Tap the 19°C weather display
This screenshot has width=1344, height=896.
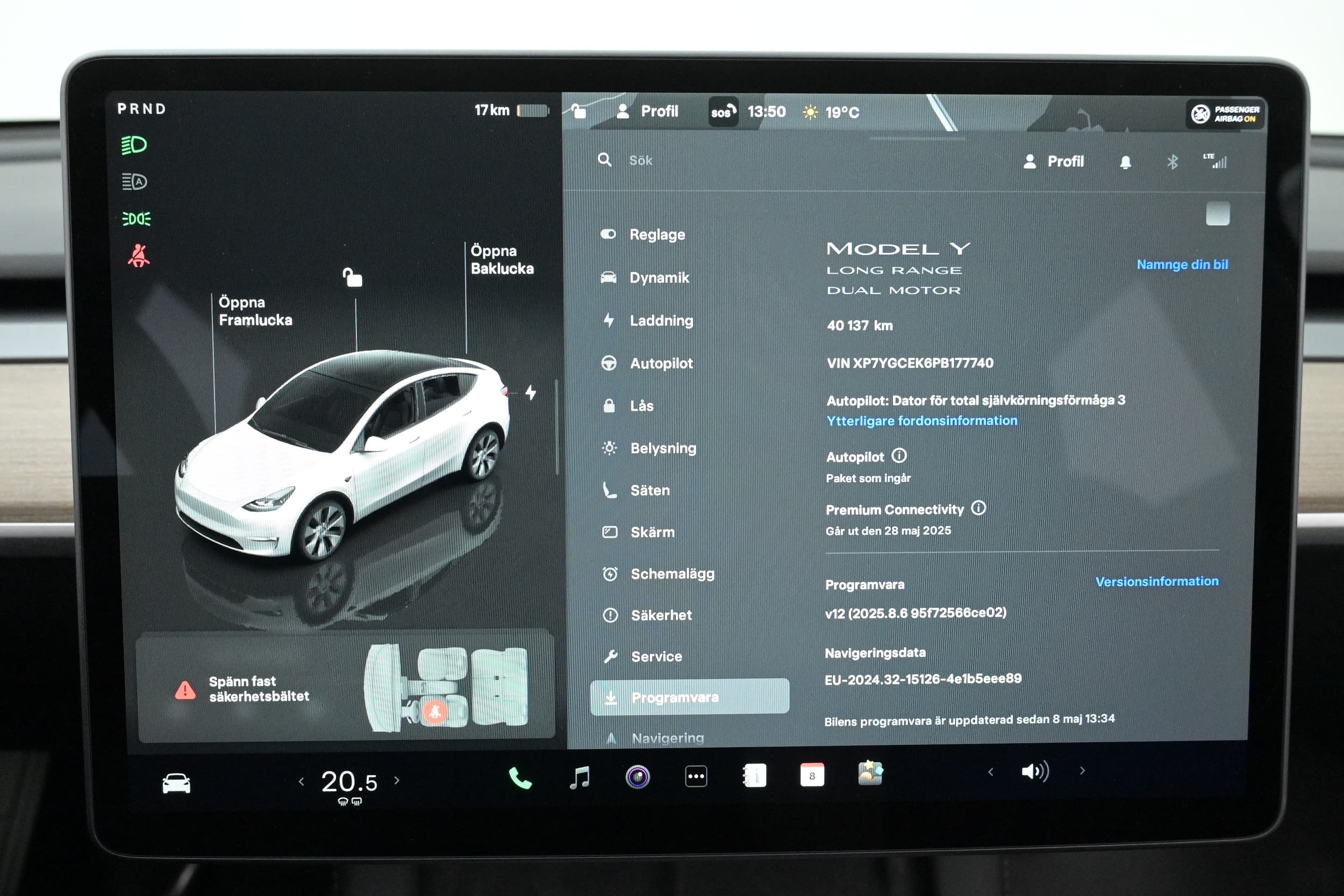click(832, 112)
